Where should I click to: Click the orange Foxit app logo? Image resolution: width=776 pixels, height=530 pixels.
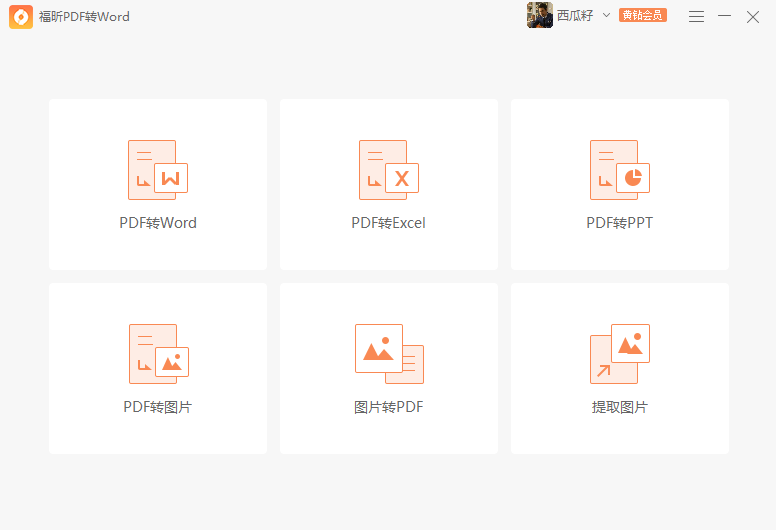click(x=21, y=16)
